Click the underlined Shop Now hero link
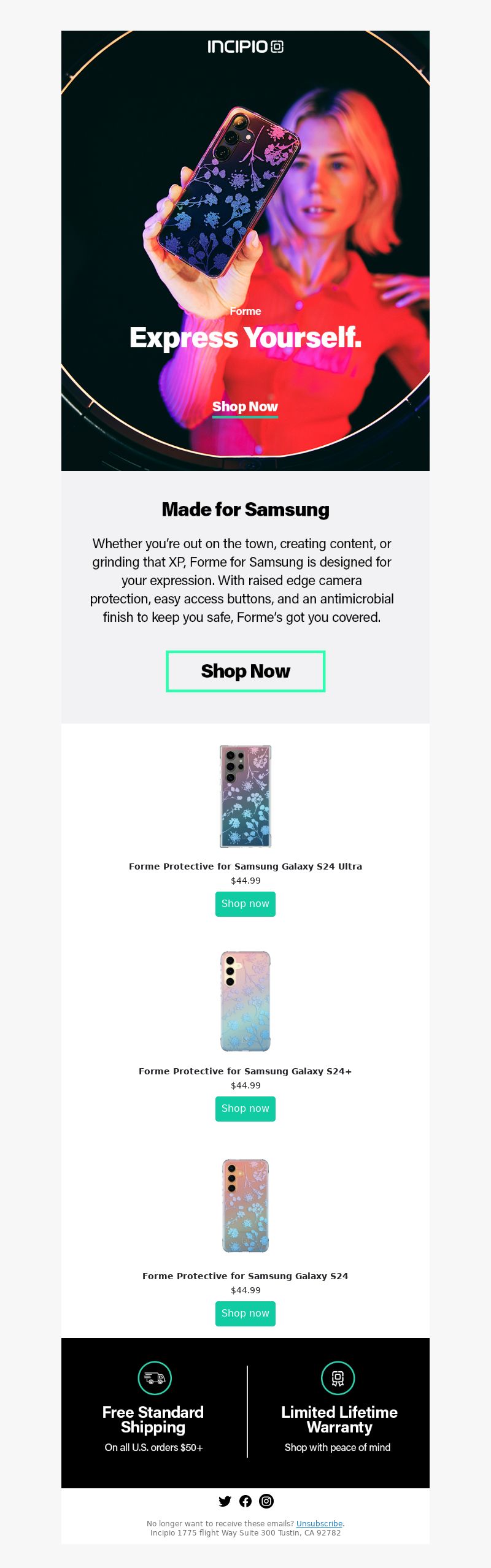Viewport: 491px width, 1568px height. [x=245, y=408]
